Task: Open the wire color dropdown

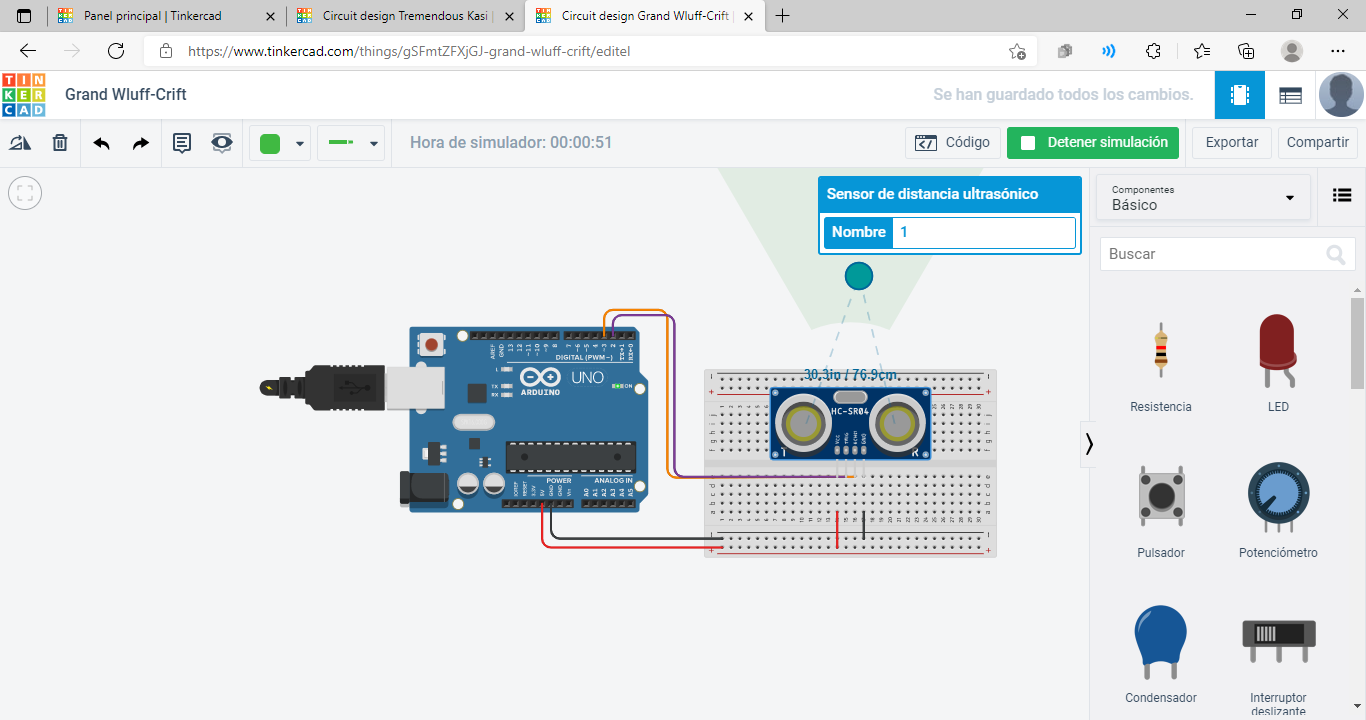Action: (x=280, y=143)
